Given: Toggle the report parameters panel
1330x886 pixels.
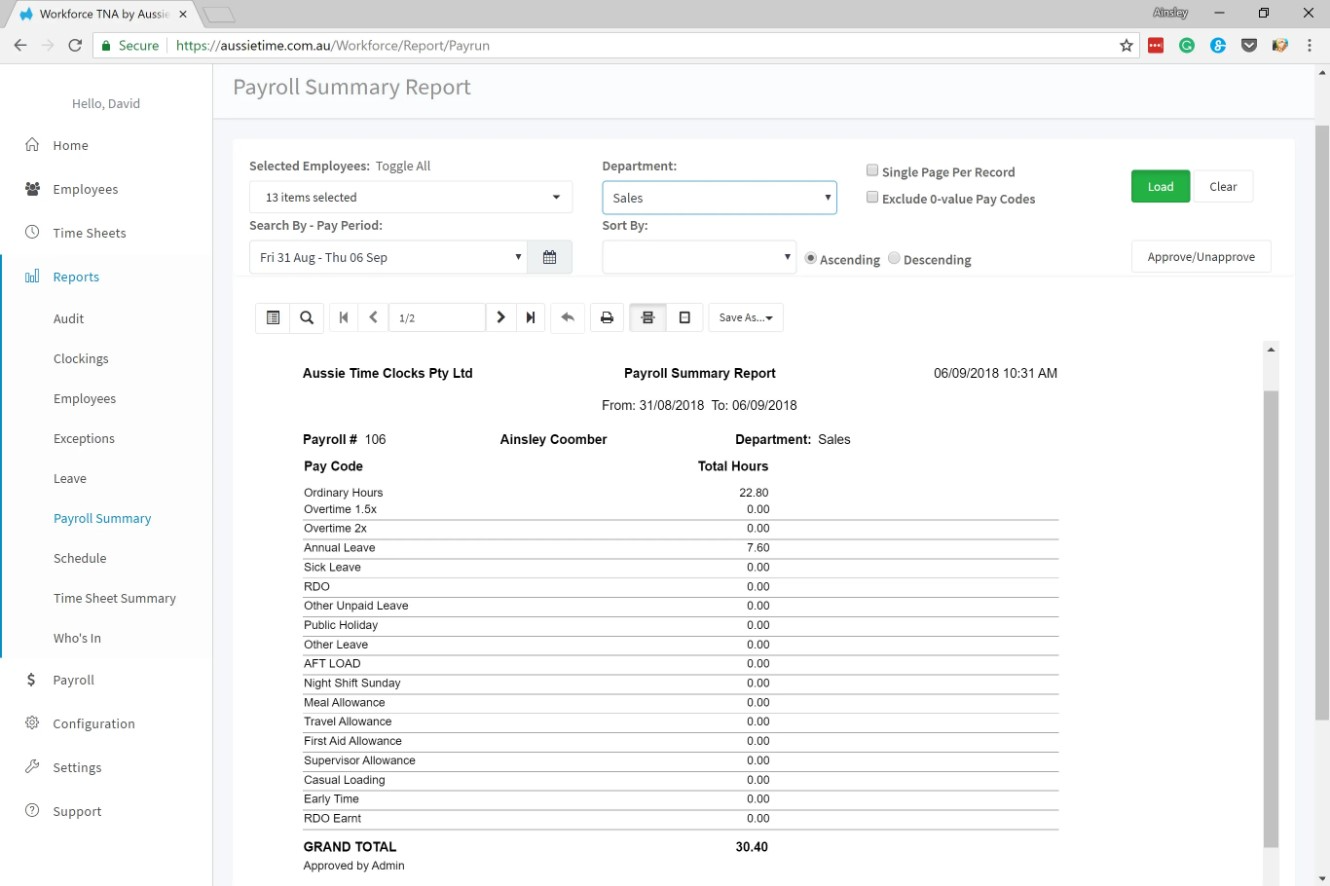Looking at the screenshot, I should 272,317.
